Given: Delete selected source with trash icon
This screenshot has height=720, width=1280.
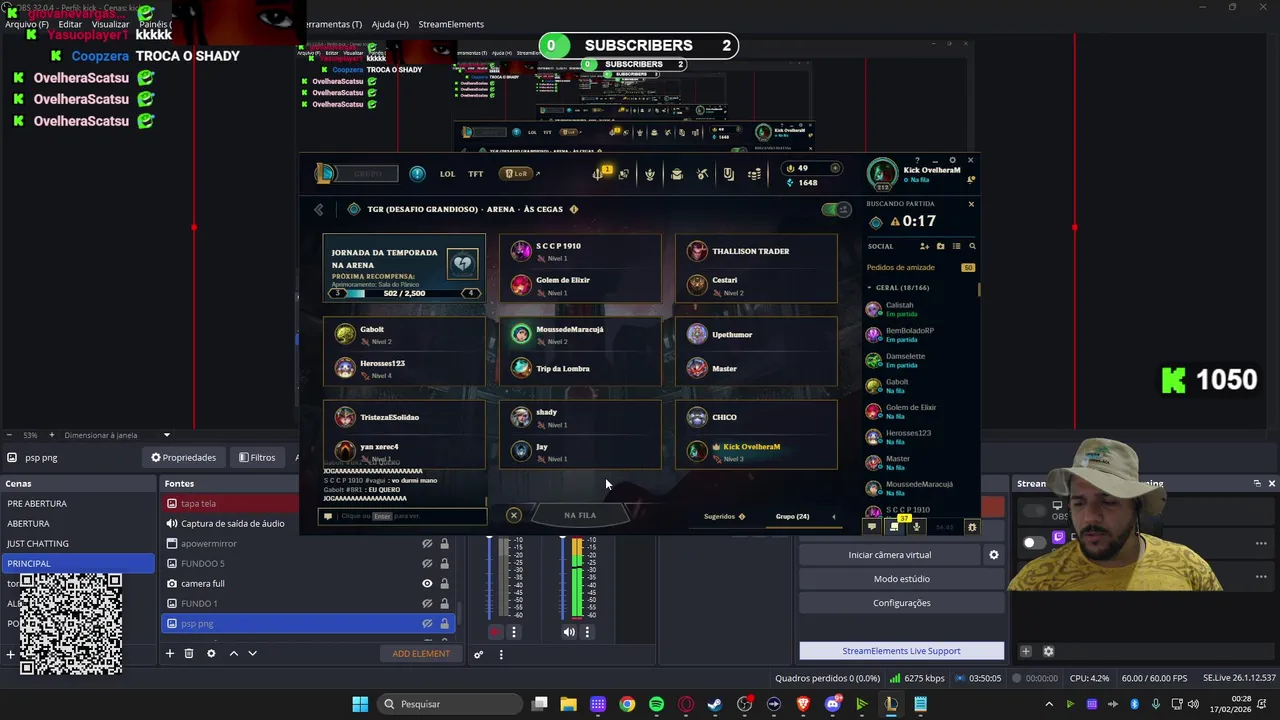Looking at the screenshot, I should 189,654.
